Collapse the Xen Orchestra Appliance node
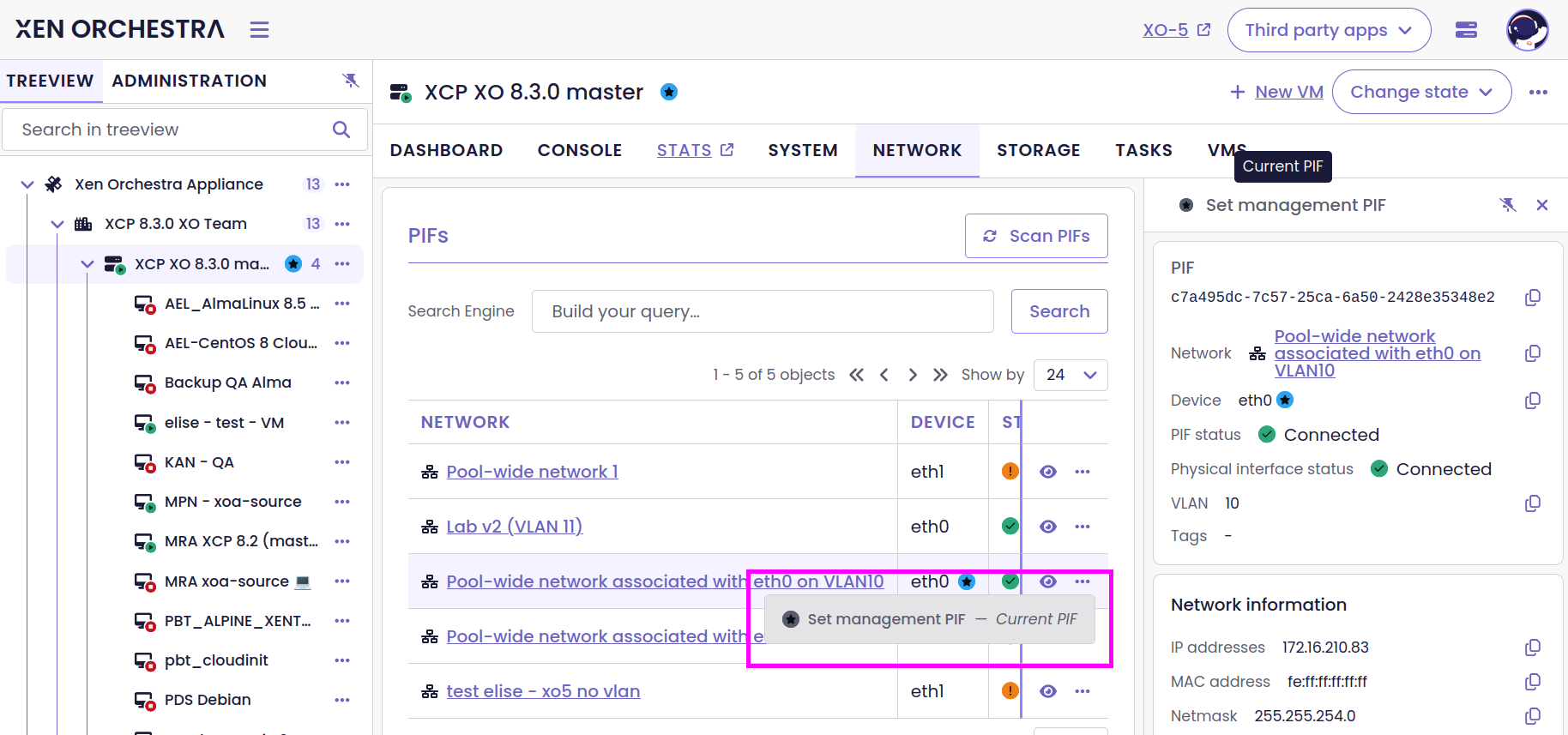Screen dimensions: 1568x735 point(27,184)
